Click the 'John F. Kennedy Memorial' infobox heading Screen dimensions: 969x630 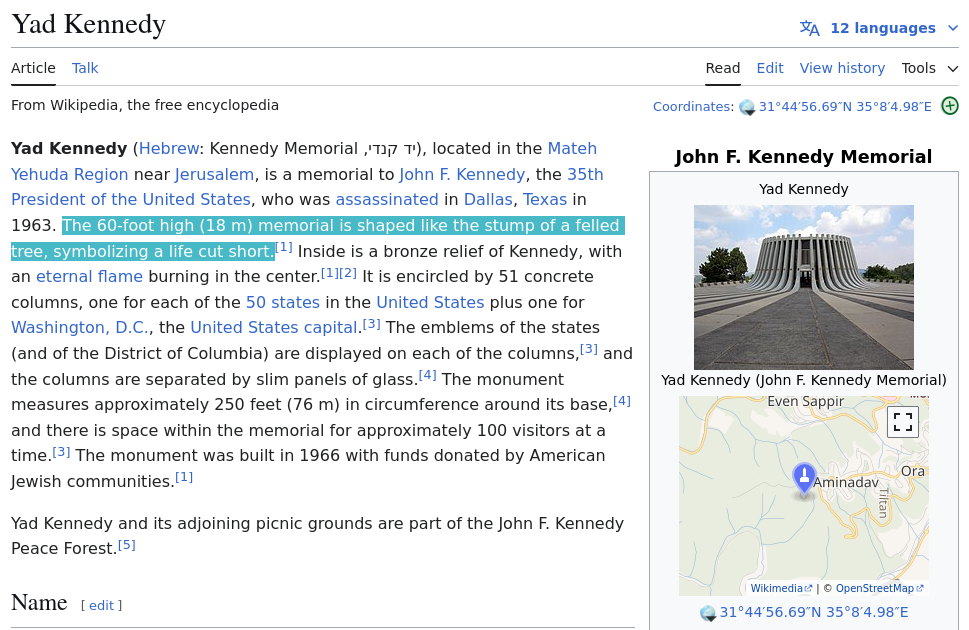click(803, 156)
